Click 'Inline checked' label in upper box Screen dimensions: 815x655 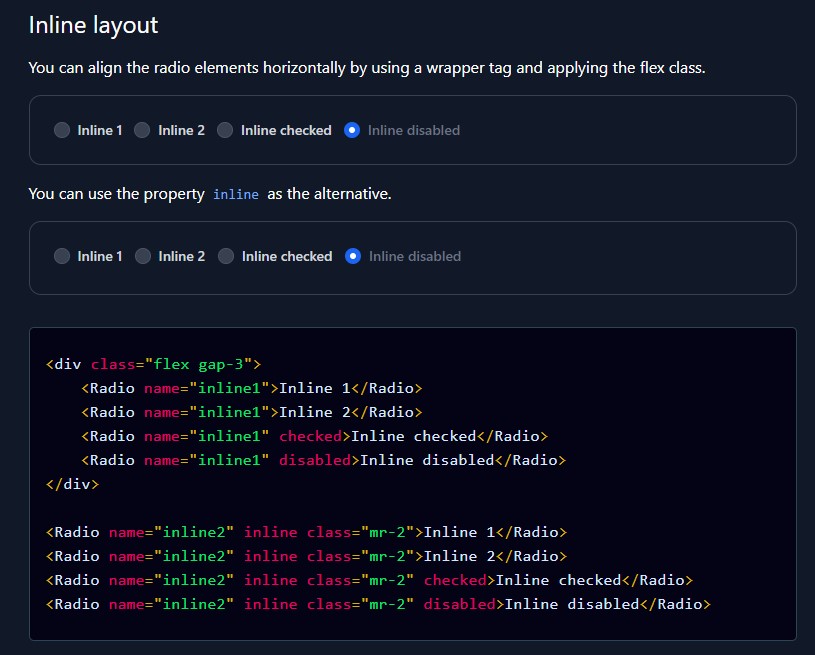pyautogui.click(x=286, y=130)
